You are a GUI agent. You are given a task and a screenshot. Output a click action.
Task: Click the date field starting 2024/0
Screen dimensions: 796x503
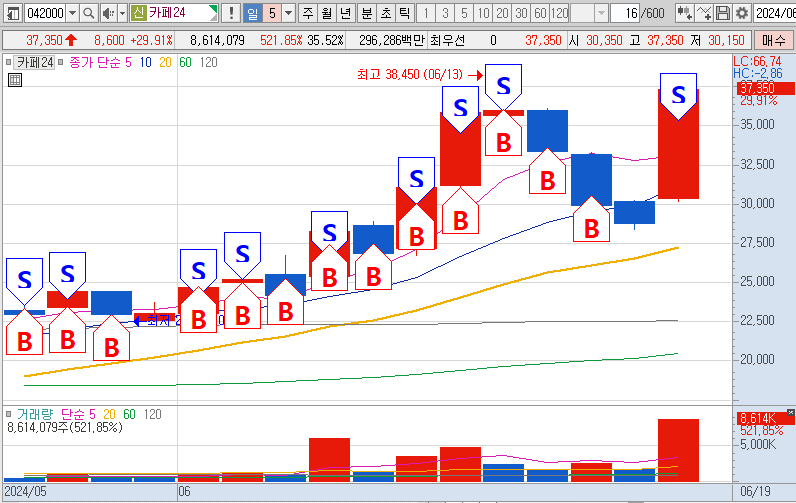775,13
